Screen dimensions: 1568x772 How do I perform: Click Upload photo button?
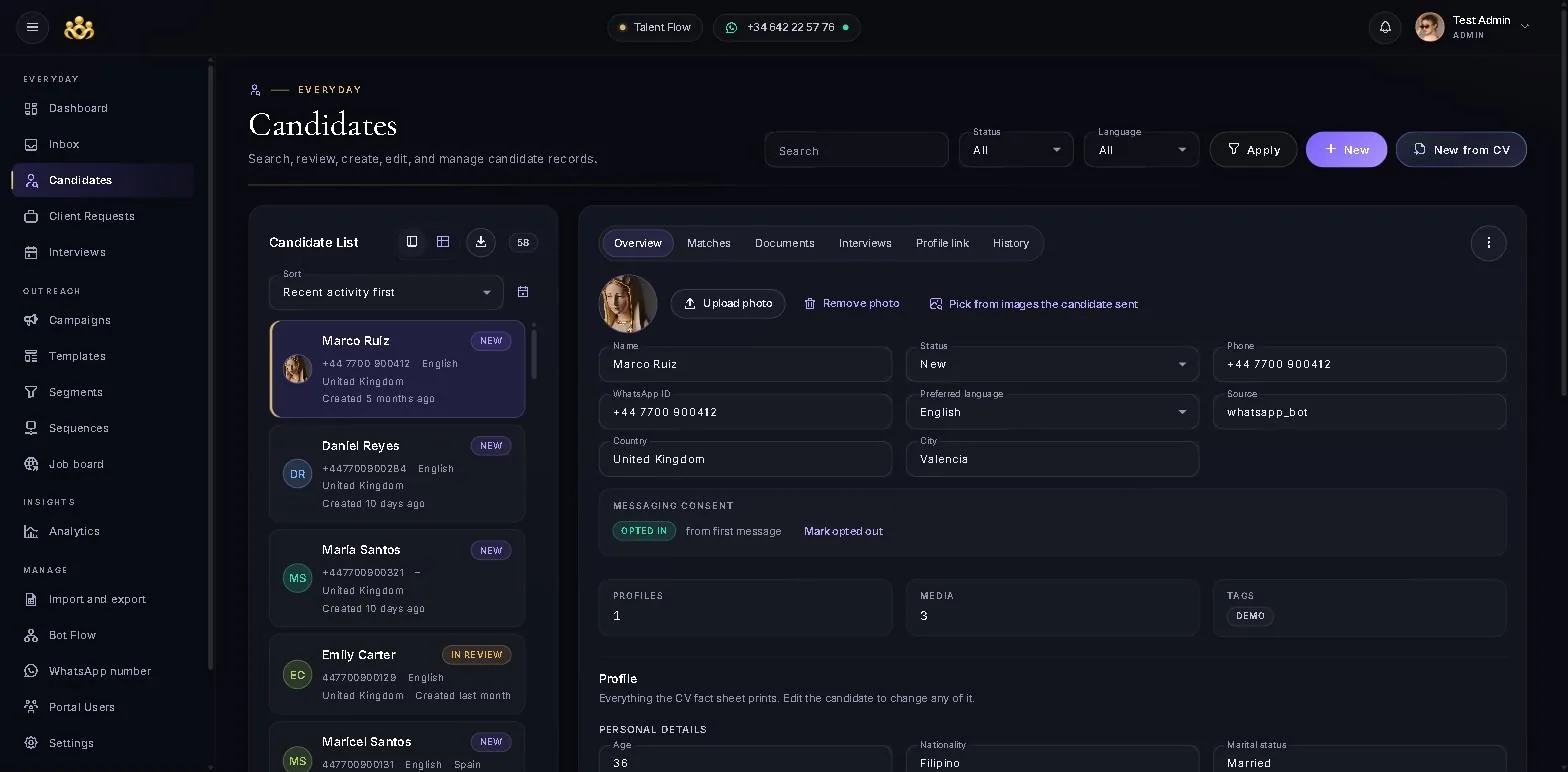click(x=728, y=304)
